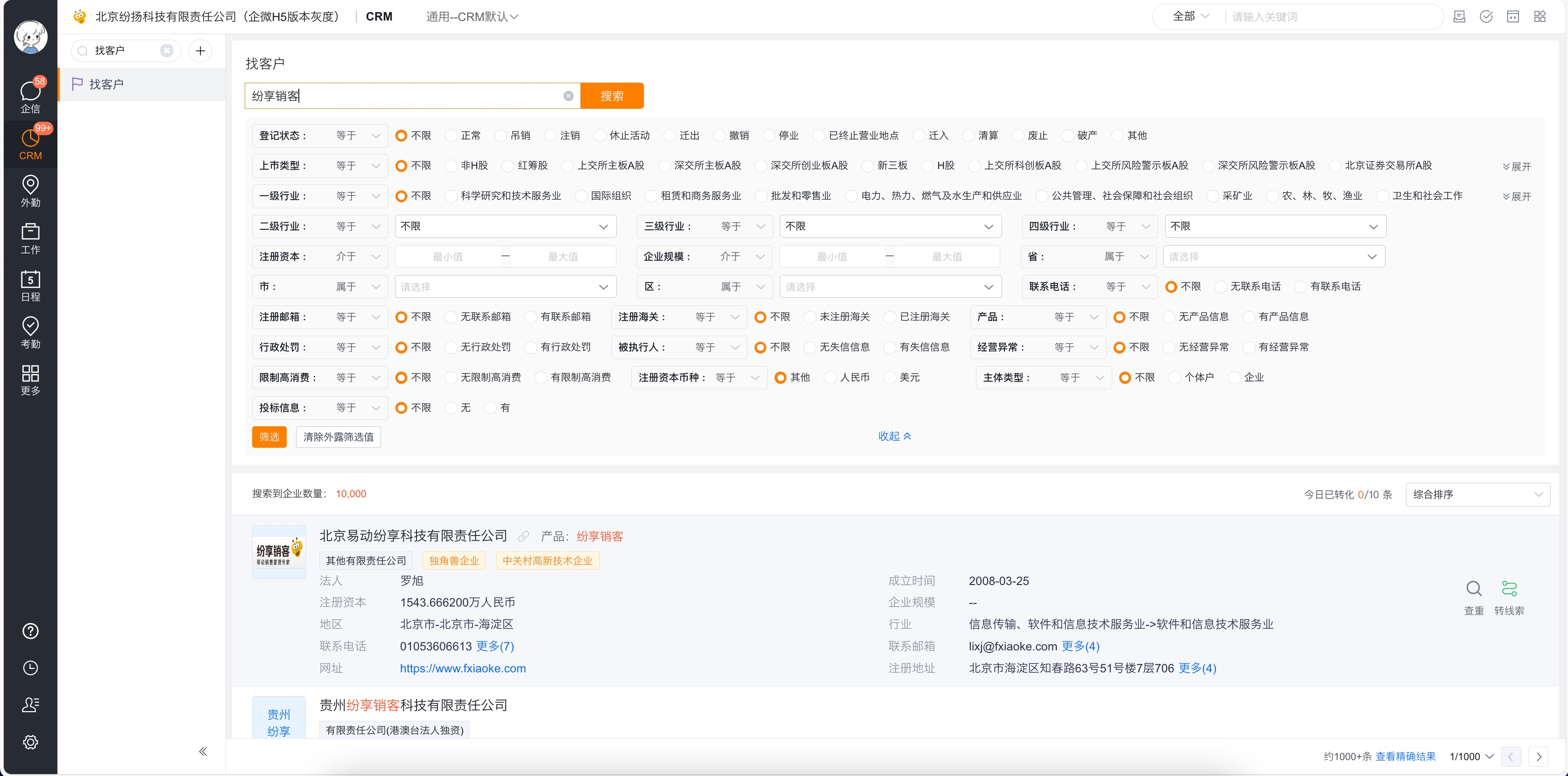Clear the 找客户 sidebar search box
Viewport: 1568px width, 776px height.
pyautogui.click(x=167, y=50)
